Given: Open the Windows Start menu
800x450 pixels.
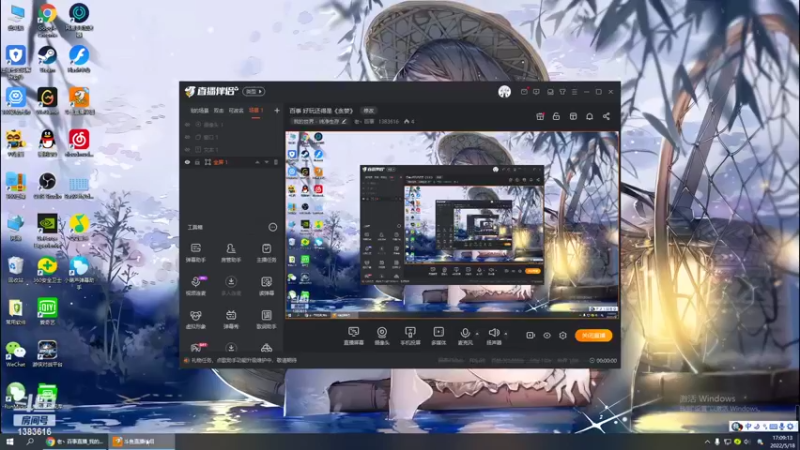Looking at the screenshot, I should click(9, 442).
